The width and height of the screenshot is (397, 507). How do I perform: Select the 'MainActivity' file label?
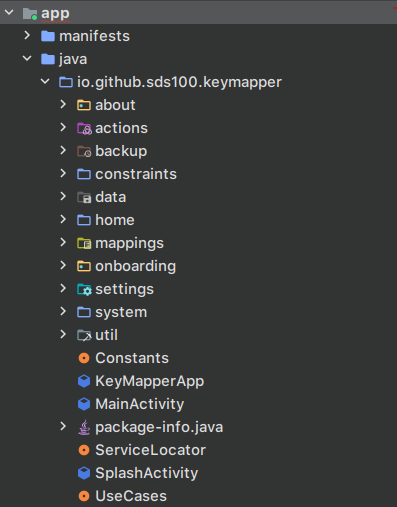[140, 404]
